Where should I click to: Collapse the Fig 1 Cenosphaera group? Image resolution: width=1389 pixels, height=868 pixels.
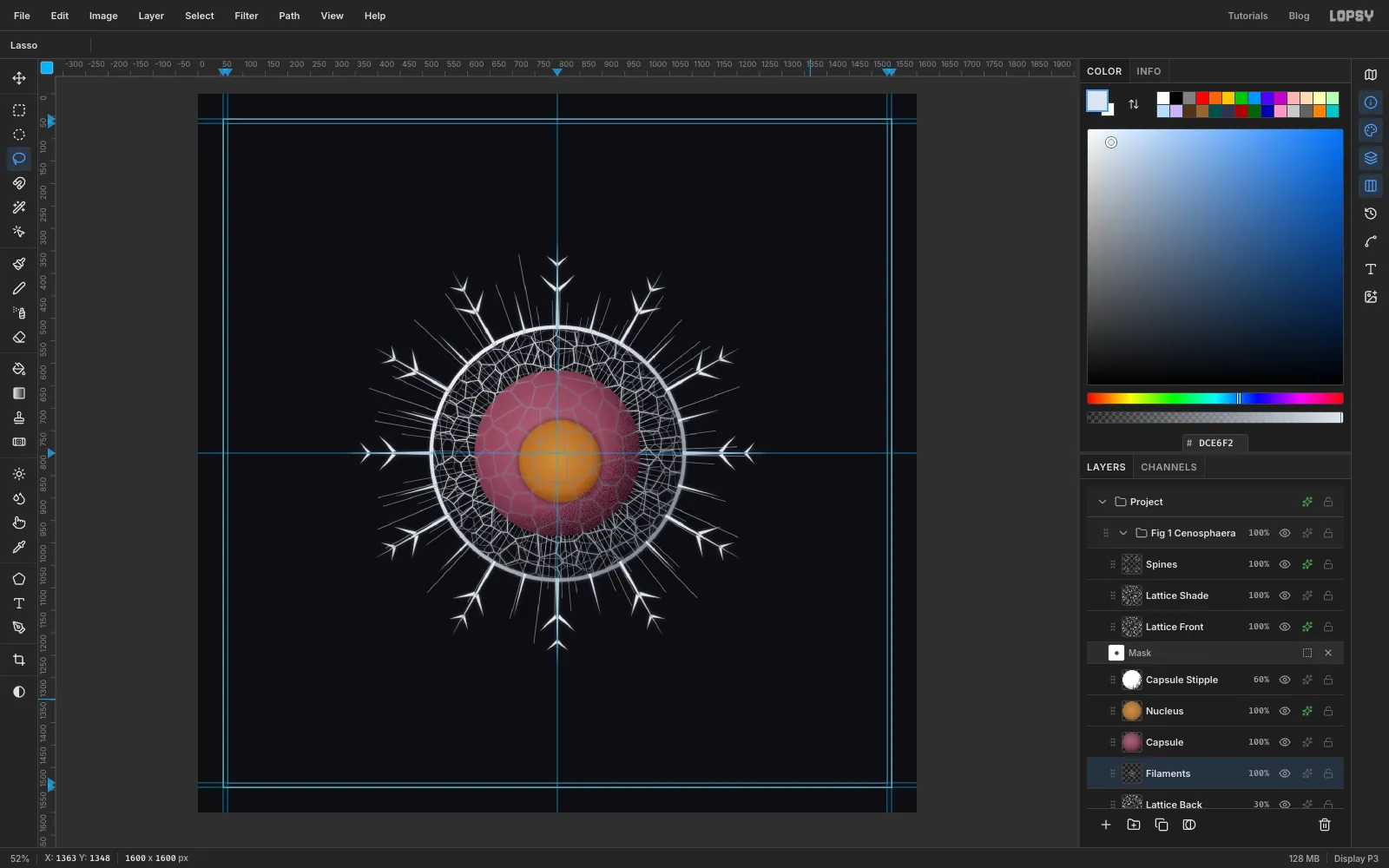[1123, 533]
